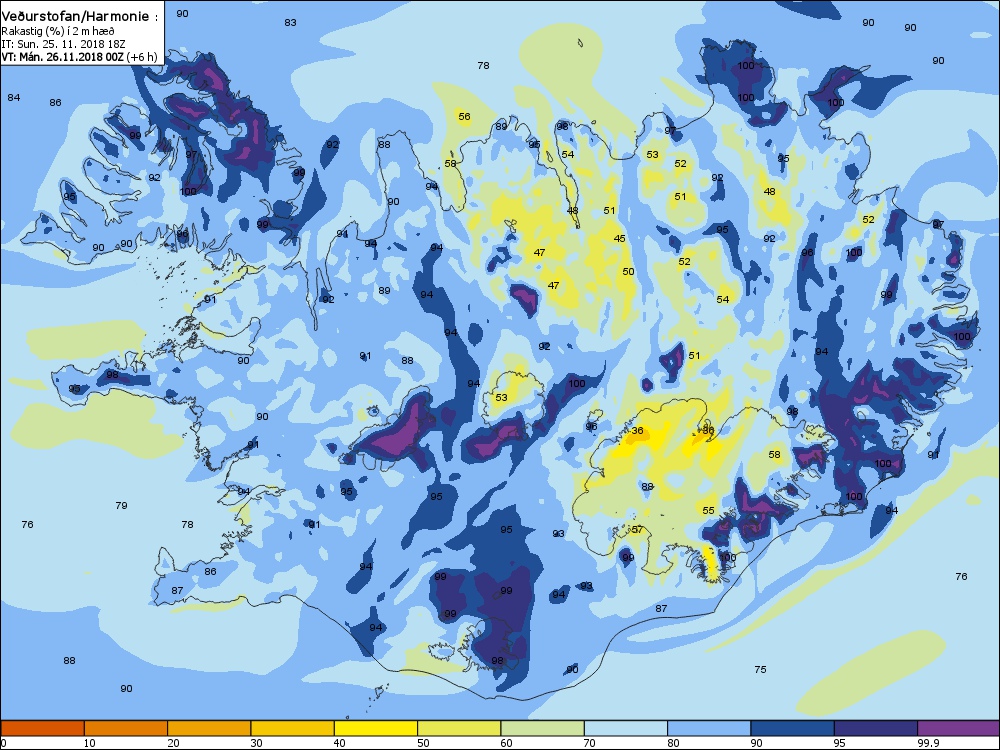Screen dimensions: 1000x750
Task: Click the map value '75' in the southeastern sea
Action: [x=760, y=670]
